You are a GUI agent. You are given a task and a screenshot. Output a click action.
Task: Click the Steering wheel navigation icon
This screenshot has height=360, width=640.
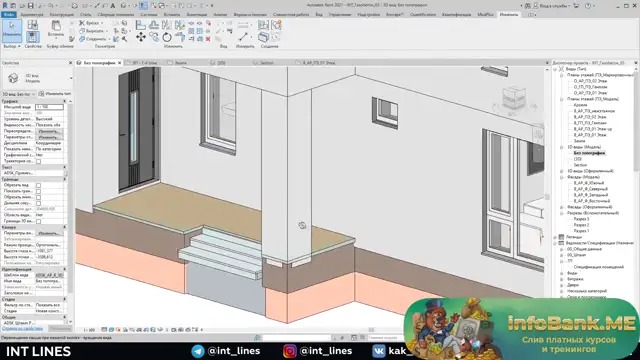(538, 135)
